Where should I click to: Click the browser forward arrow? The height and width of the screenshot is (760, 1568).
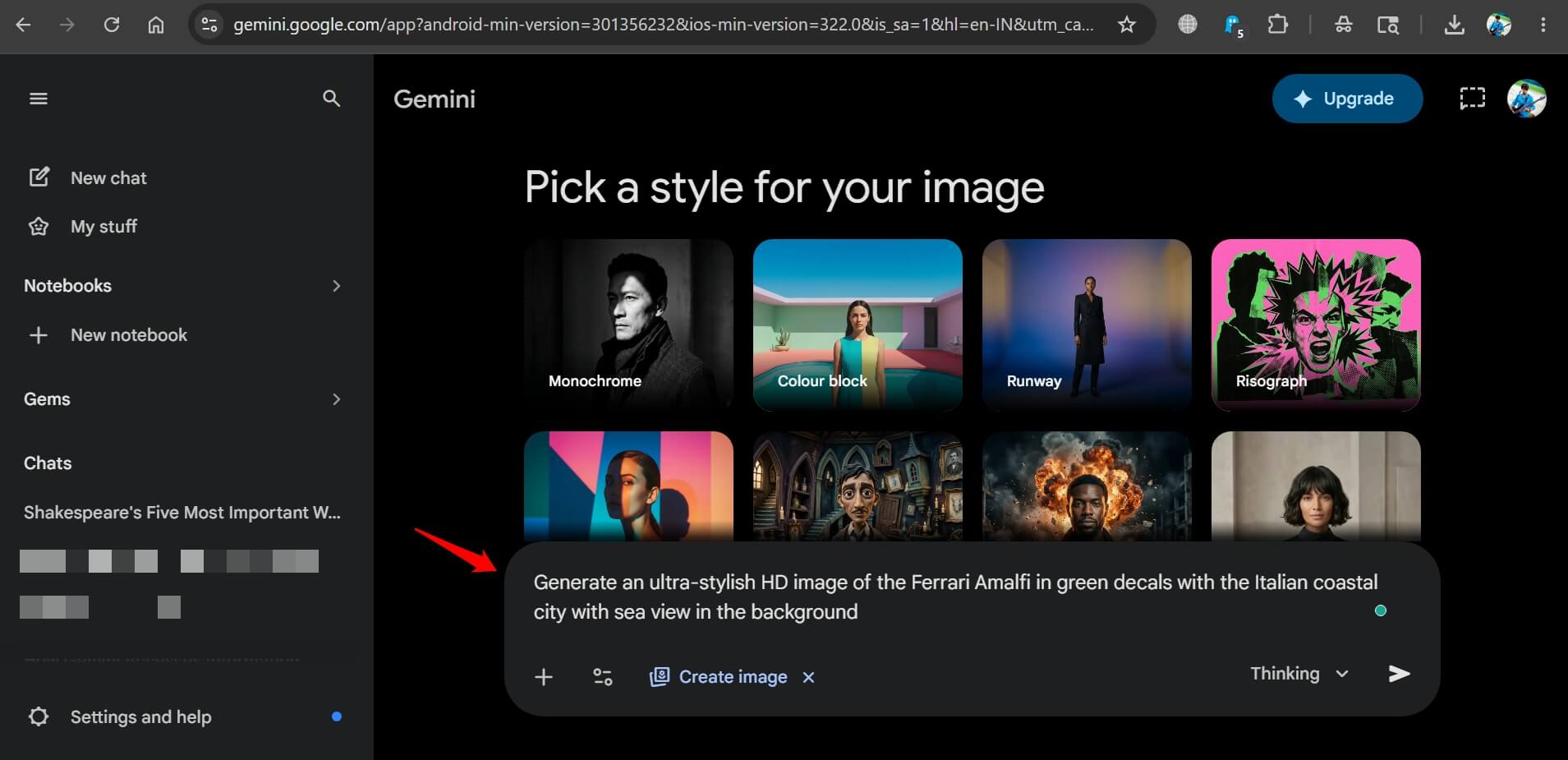click(67, 25)
